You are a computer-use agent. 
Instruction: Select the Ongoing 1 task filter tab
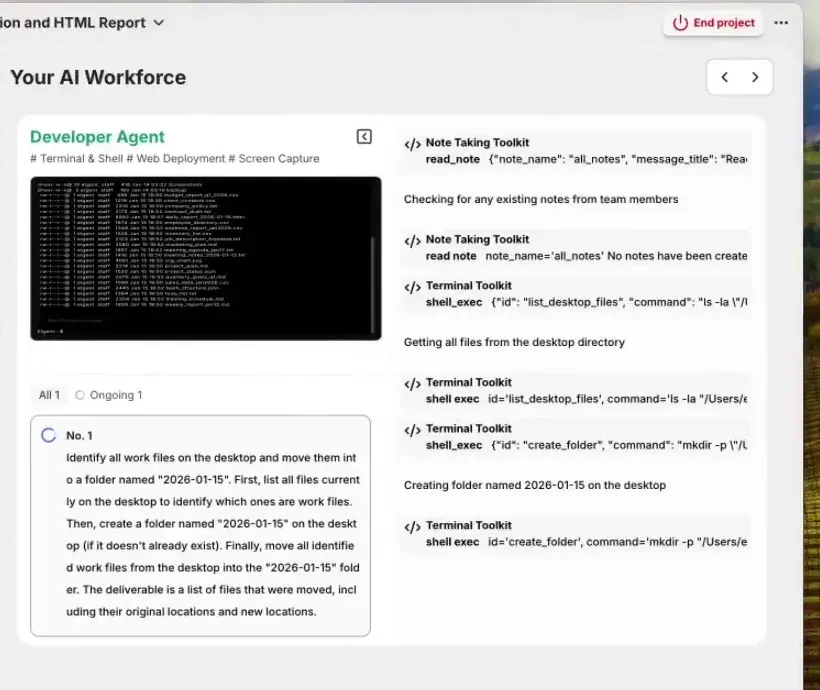(109, 395)
